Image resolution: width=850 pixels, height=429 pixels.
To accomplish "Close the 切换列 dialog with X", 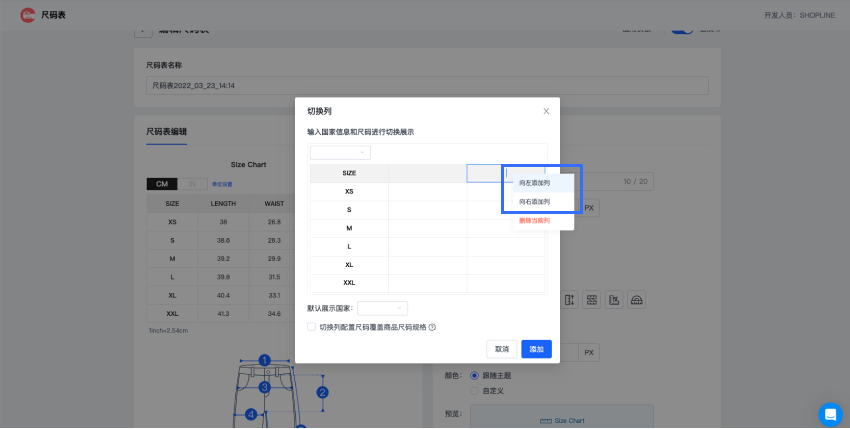I will 546,111.
